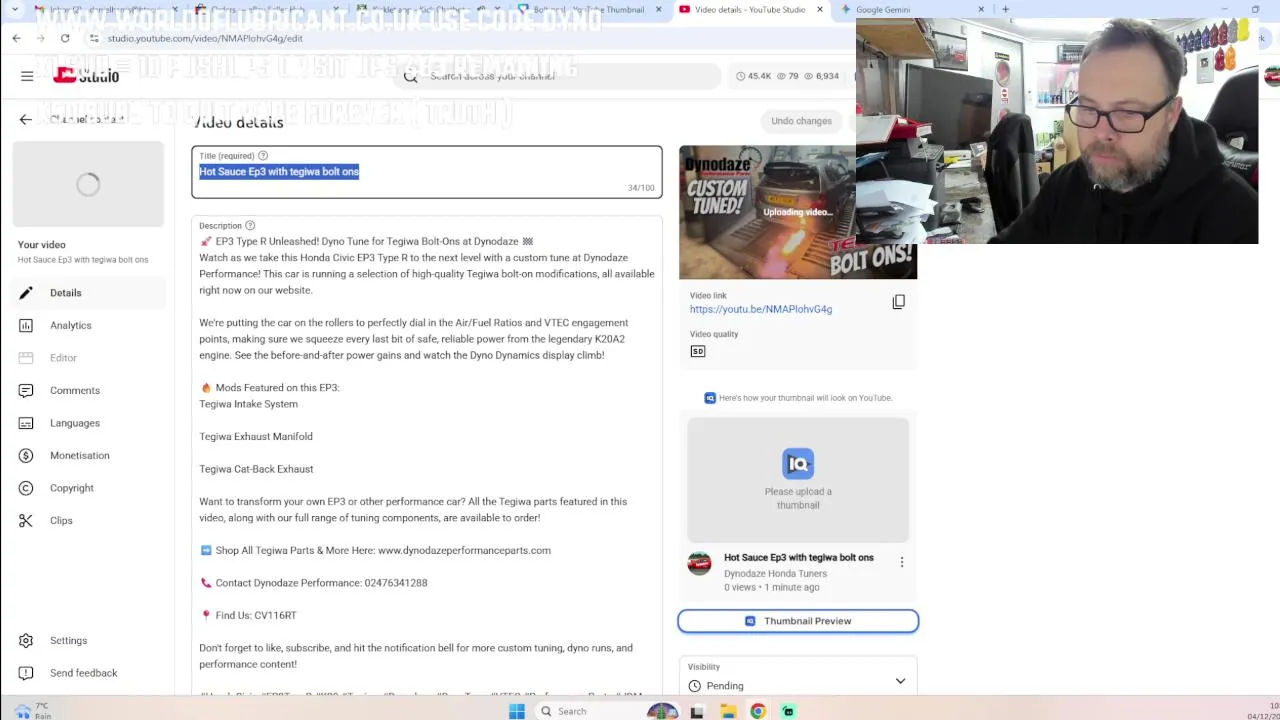1280x720 pixels.
Task: Open a new browser tab
Action: point(1005,10)
